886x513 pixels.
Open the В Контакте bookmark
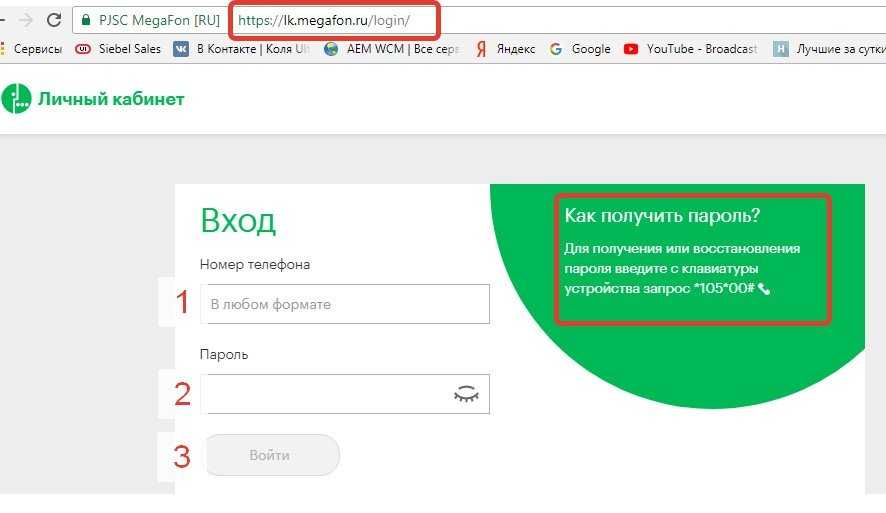click(x=241, y=48)
